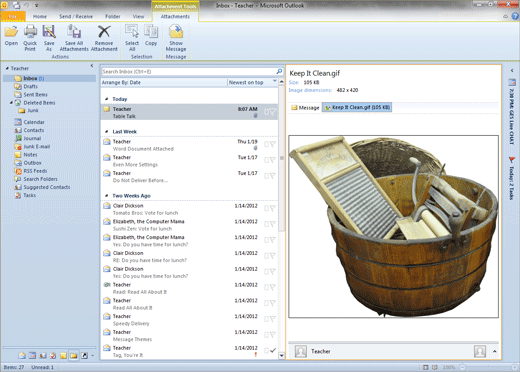Switch to the Home tab
520x372 pixels.
[x=40, y=16]
